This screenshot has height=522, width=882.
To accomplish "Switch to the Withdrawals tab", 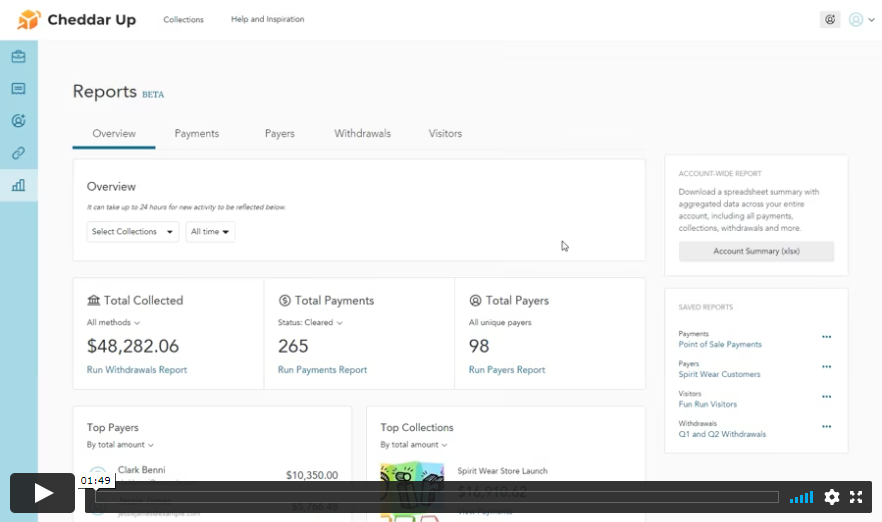I will (362, 134).
